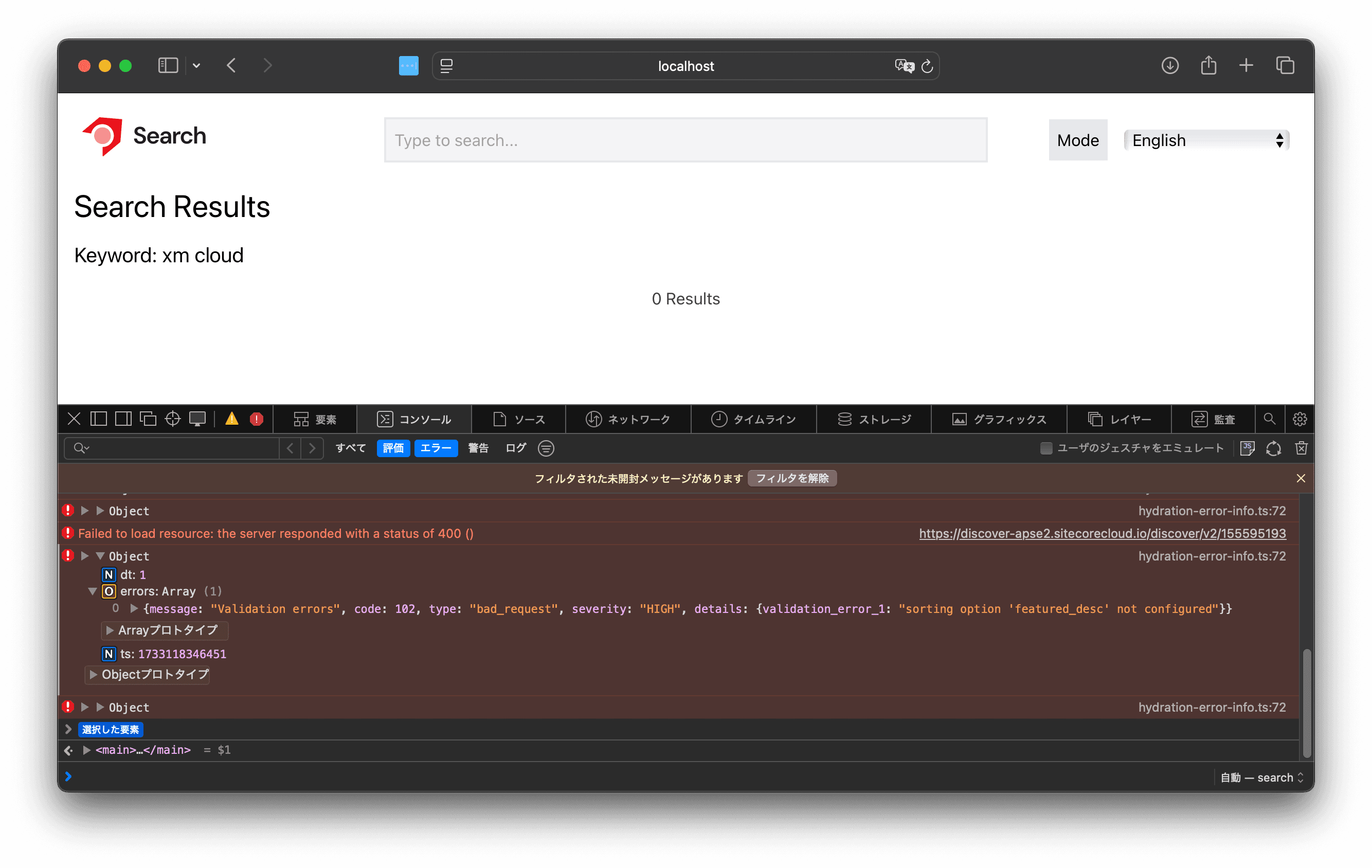1372x868 pixels.
Task: Click the element selection crosshair icon
Action: tap(173, 419)
